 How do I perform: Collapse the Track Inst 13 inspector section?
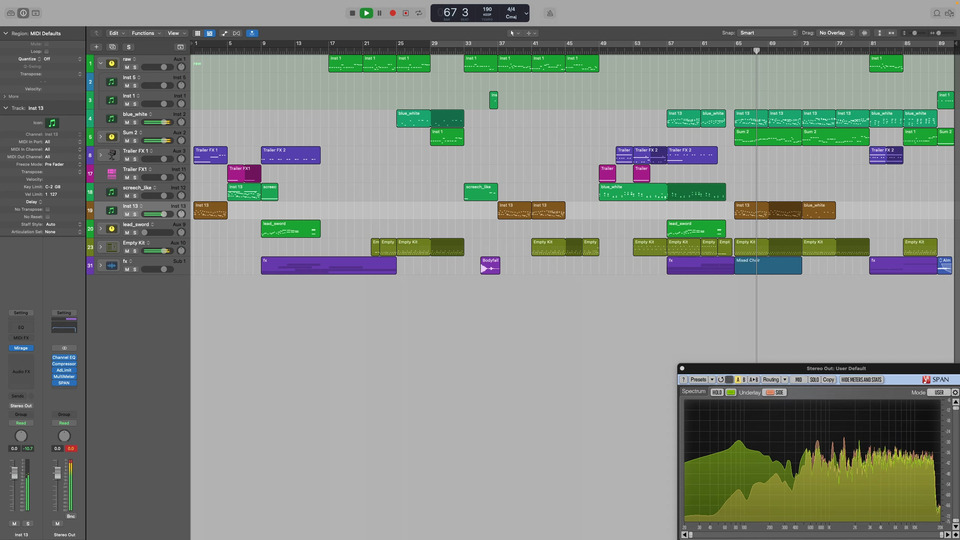[x=6, y=108]
